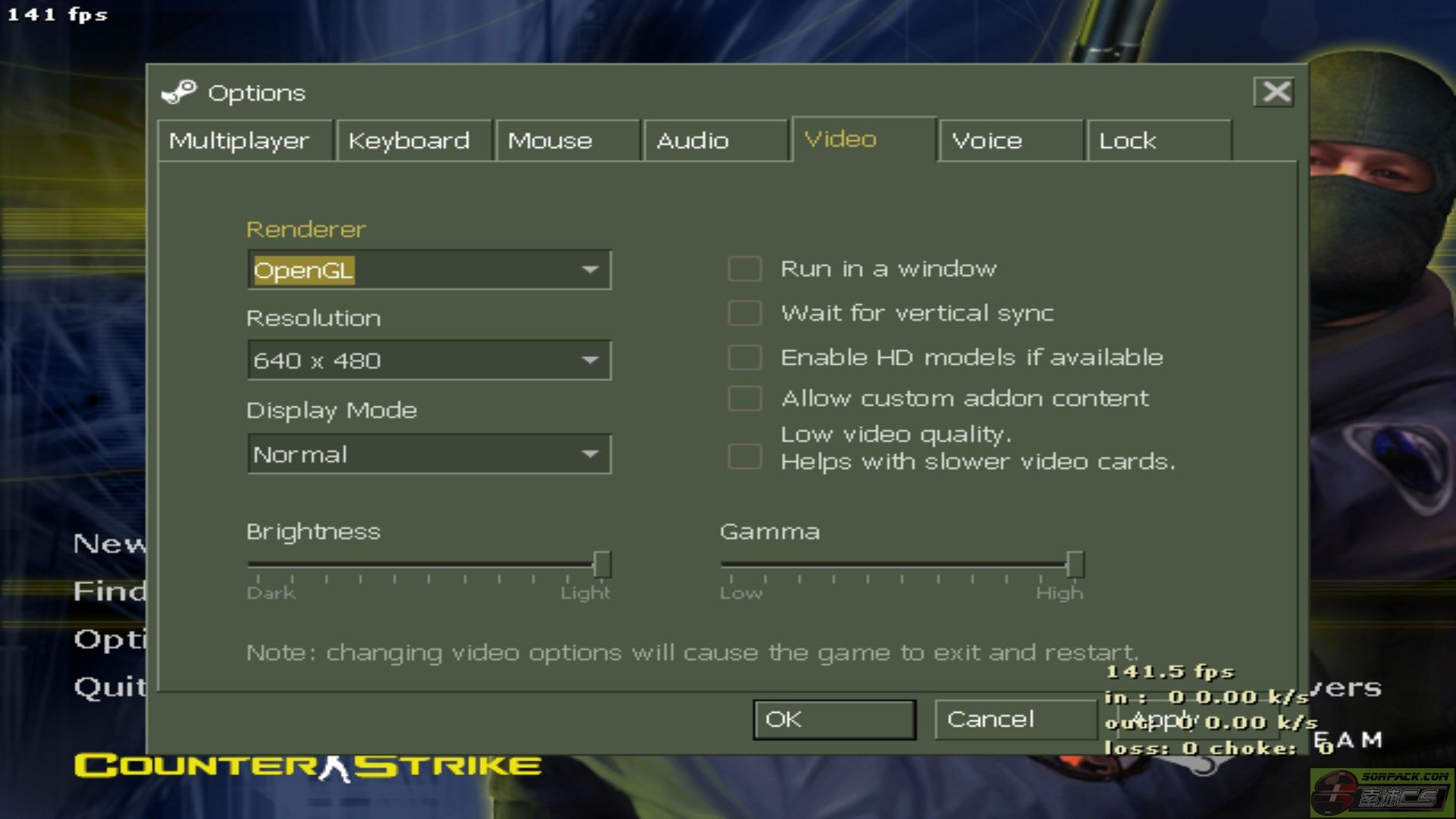
Task: Click the Steam logo in Options title
Action: coord(179,93)
